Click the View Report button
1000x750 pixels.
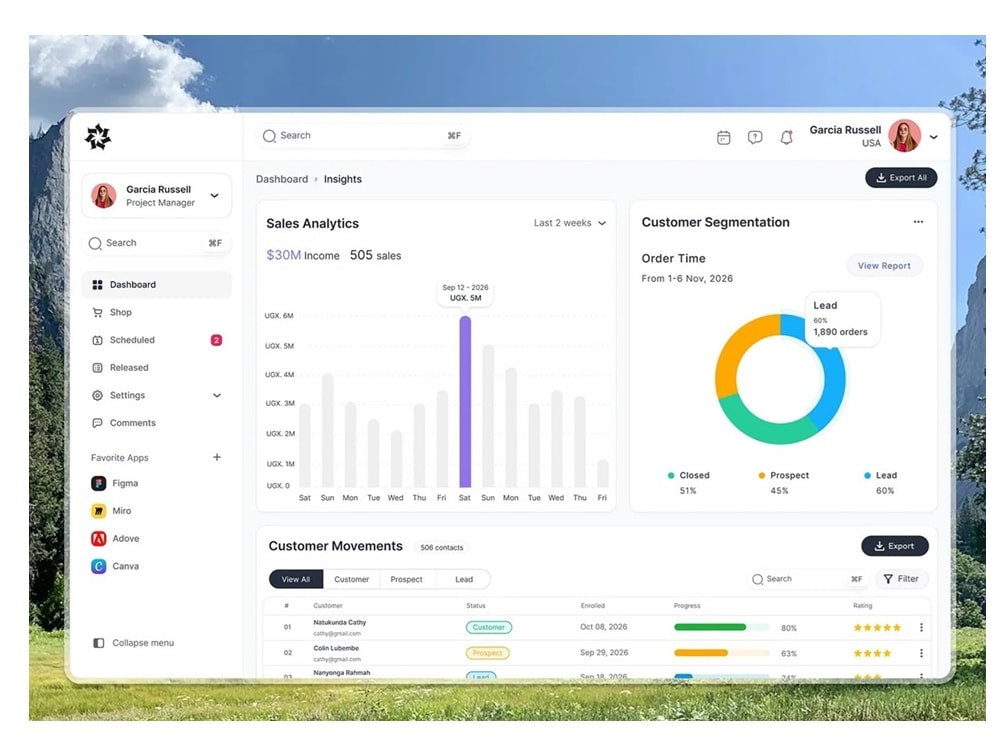884,266
